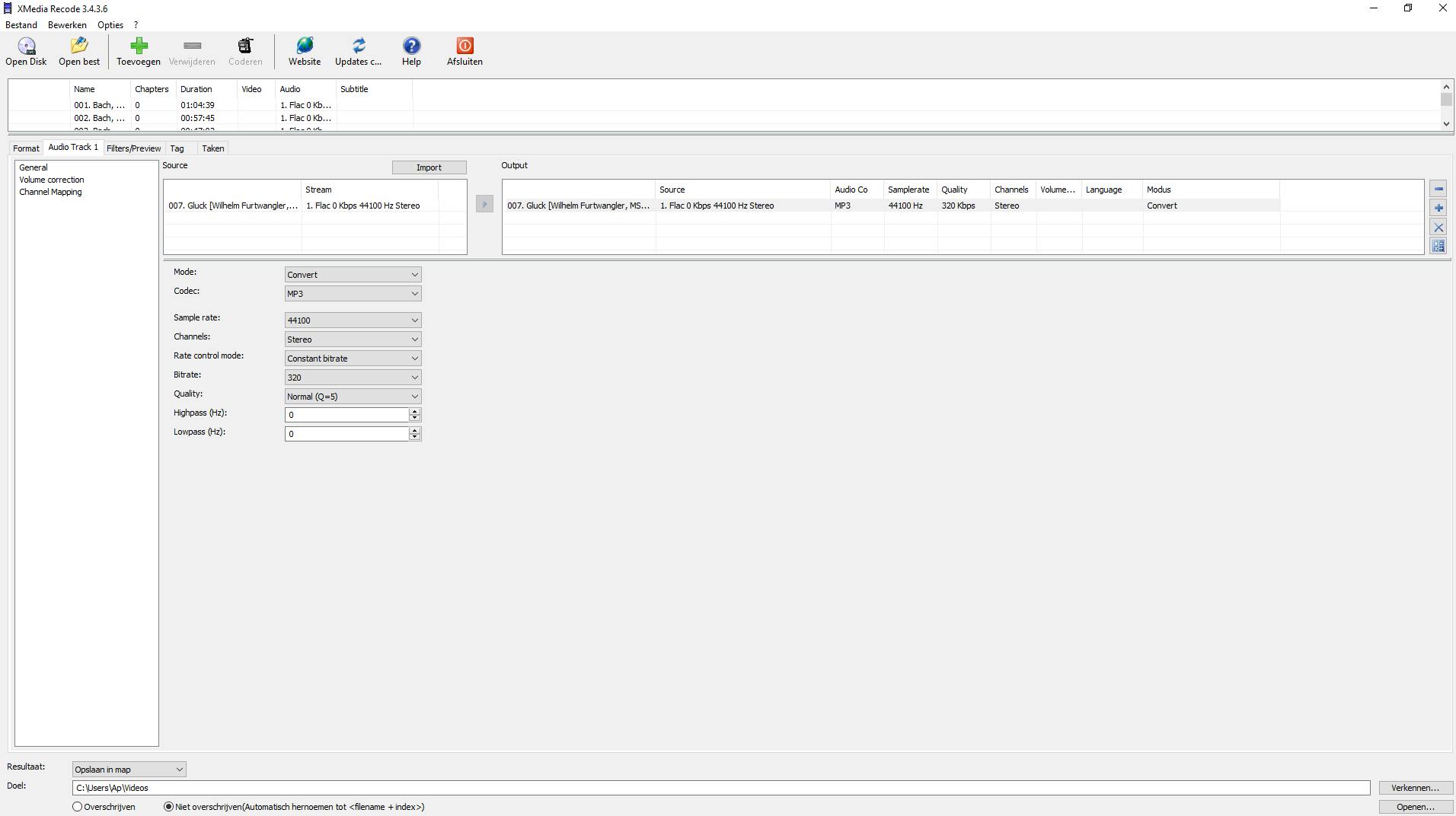Viewport: 1456px width, 816px height.
Task: Click the blue plus icon beside Output list
Action: tap(1438, 209)
